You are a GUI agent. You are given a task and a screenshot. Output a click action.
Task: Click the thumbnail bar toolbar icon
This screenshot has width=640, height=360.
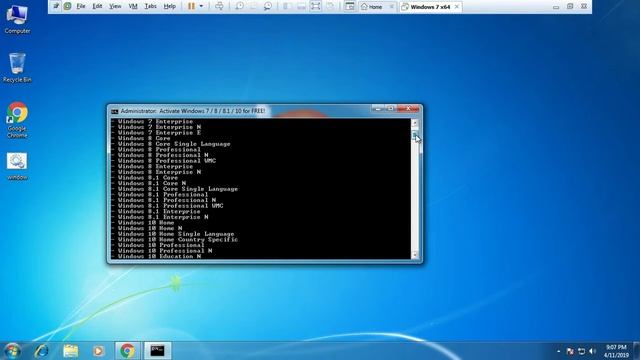click(x=301, y=6)
